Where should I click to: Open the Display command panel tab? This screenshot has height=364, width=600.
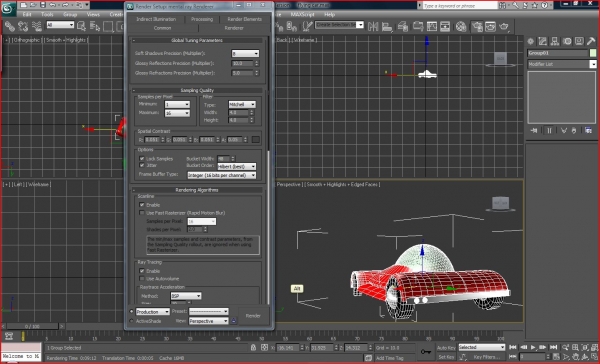(579, 41)
